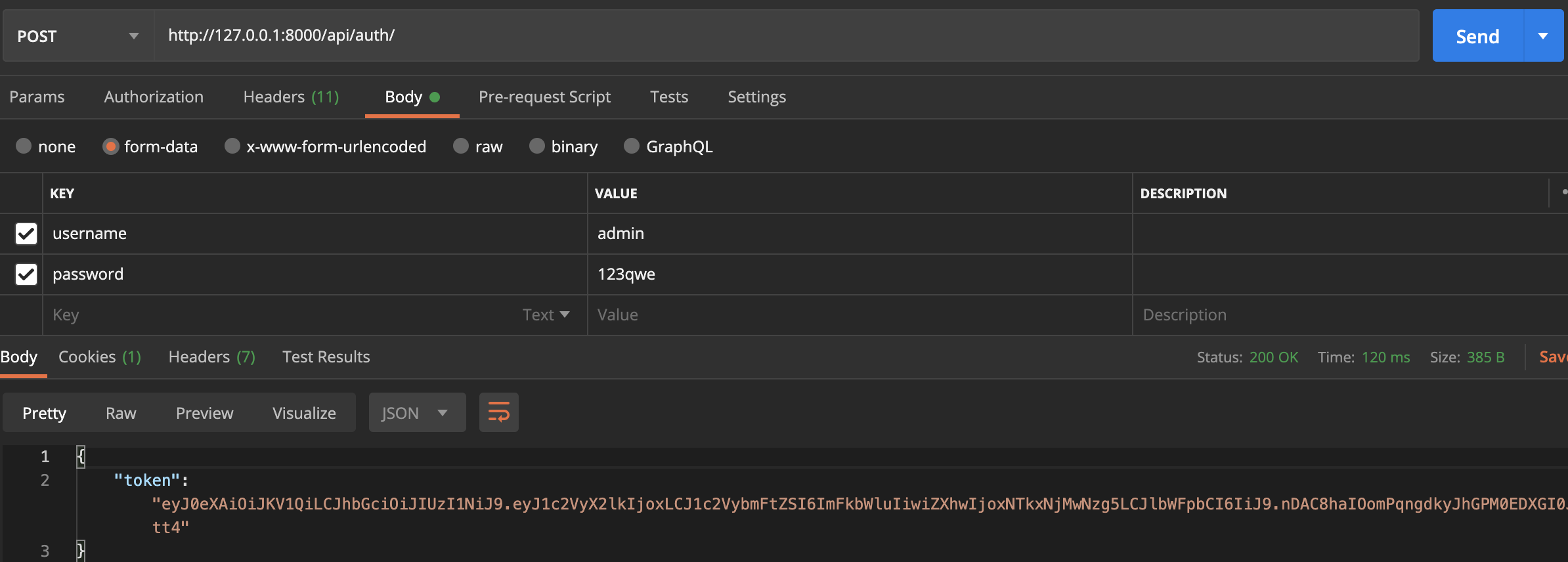Open the JSON response format dropdown

pos(417,413)
